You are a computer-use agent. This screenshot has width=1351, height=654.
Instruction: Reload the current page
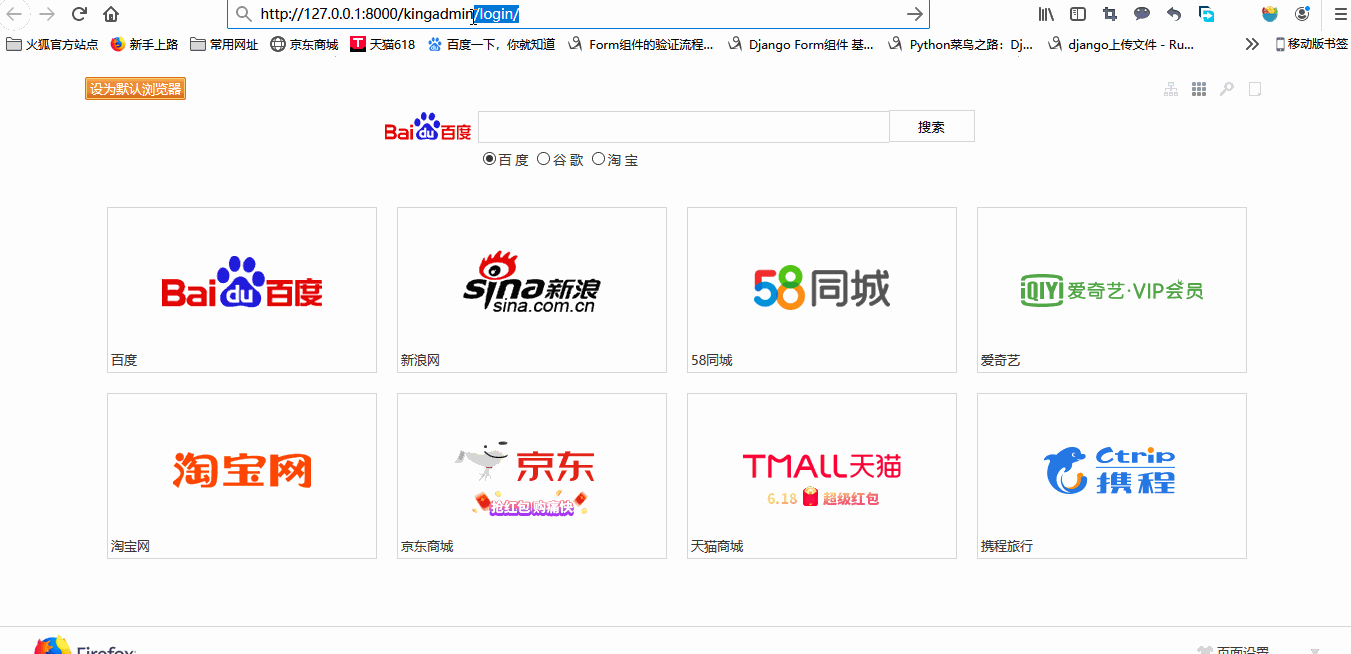click(79, 14)
